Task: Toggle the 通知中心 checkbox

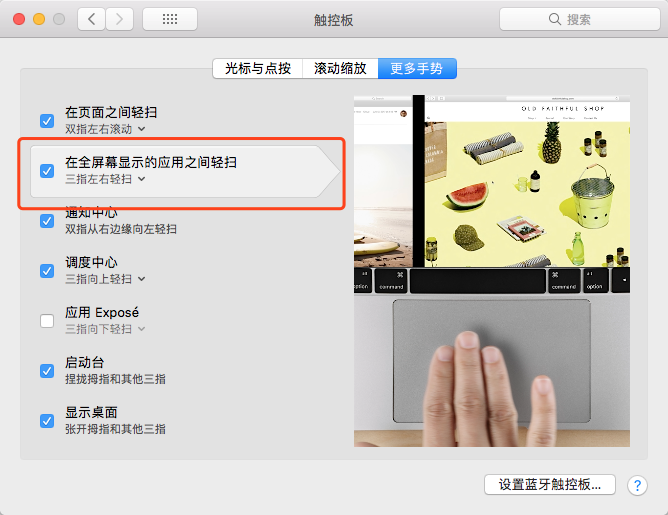Action: point(47,221)
